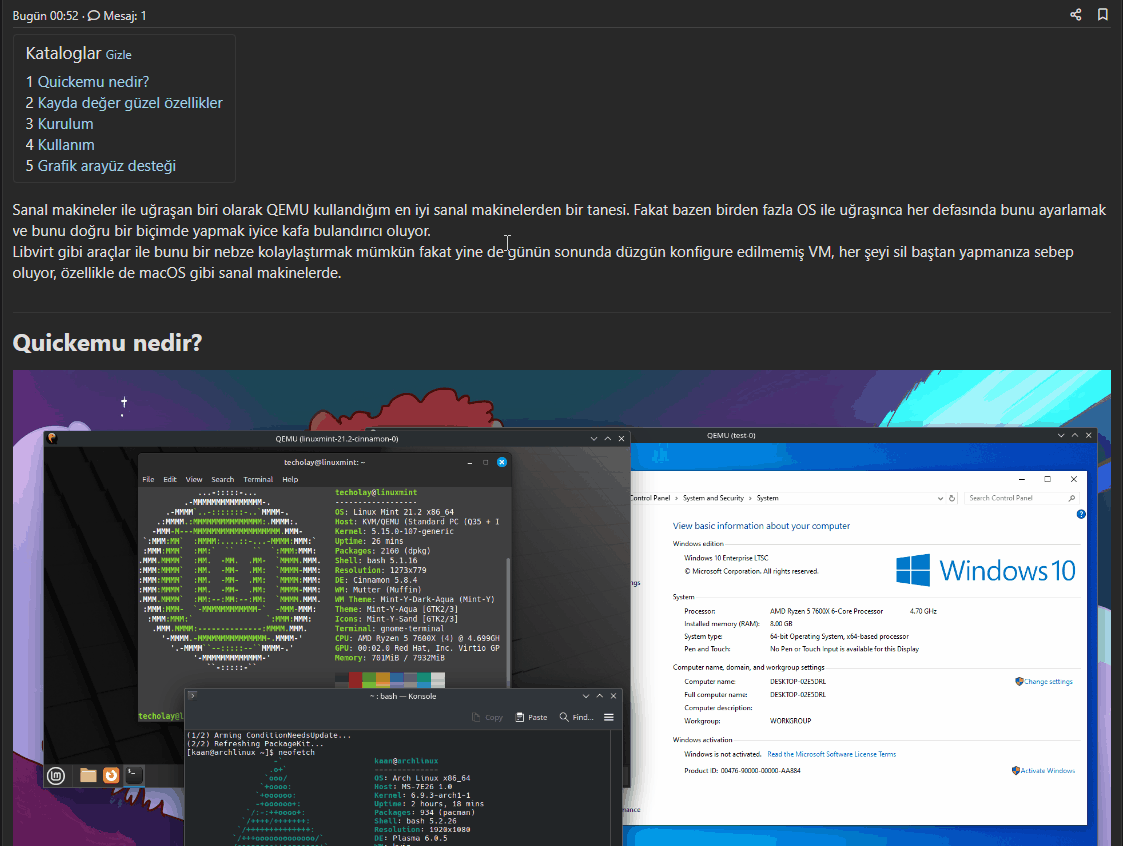Refresh the Control Panel address bar

click(x=952, y=498)
